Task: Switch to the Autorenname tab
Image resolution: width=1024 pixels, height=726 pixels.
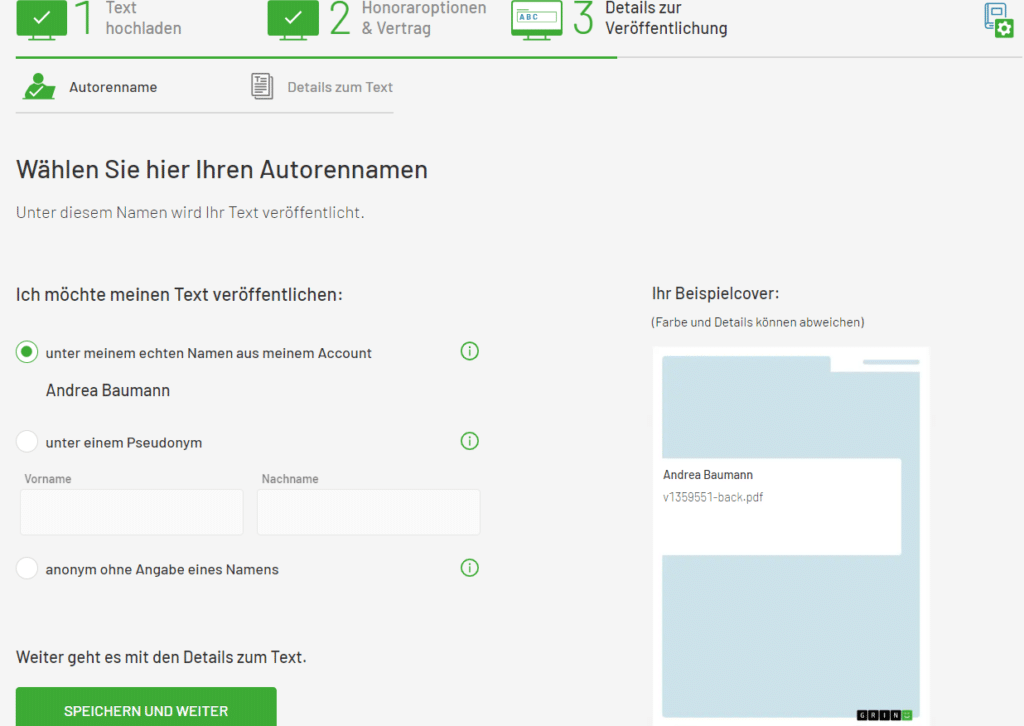Action: click(x=112, y=87)
